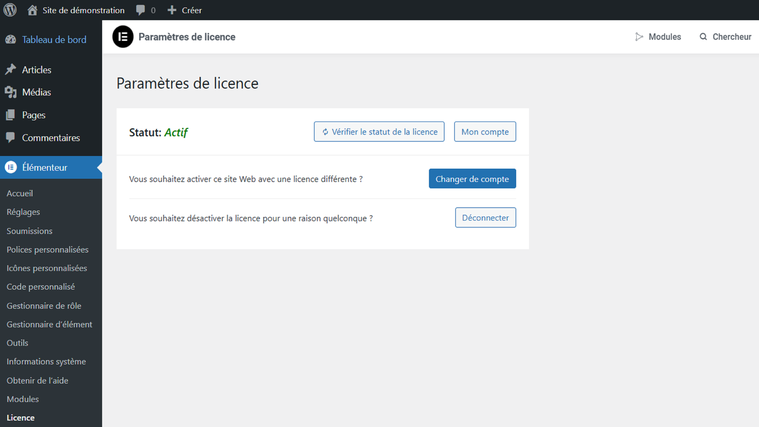
Task: Open Soumissions submenu item
Action: click(x=30, y=231)
